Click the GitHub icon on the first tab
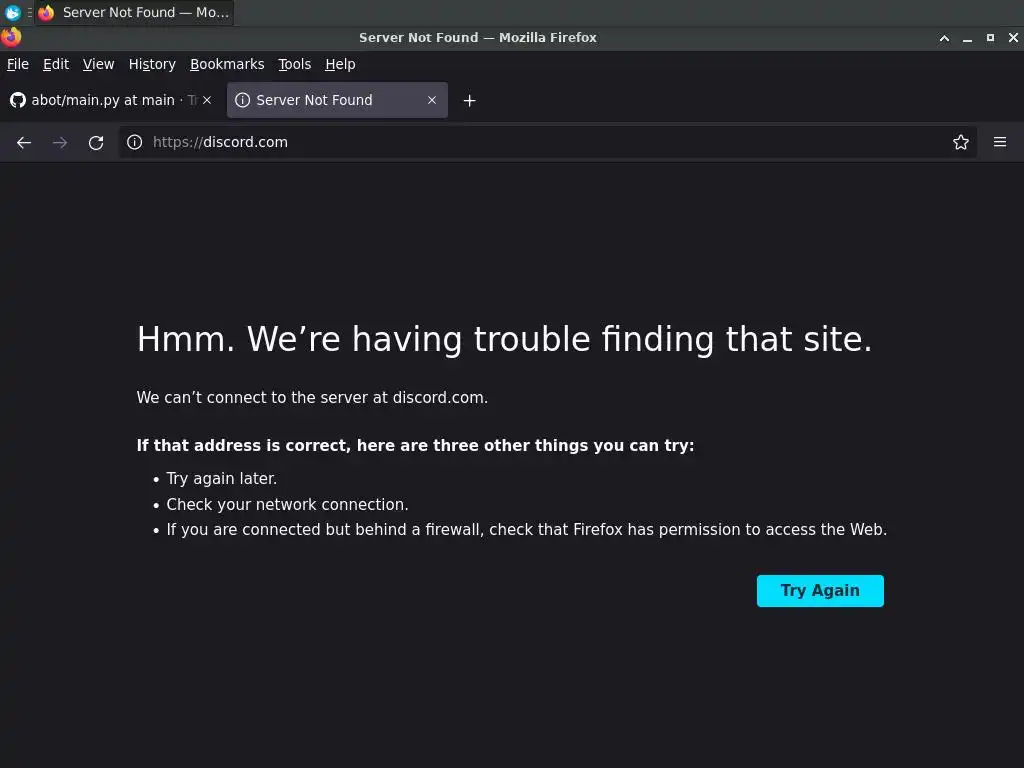Viewport: 1024px width, 768px height. [18, 100]
